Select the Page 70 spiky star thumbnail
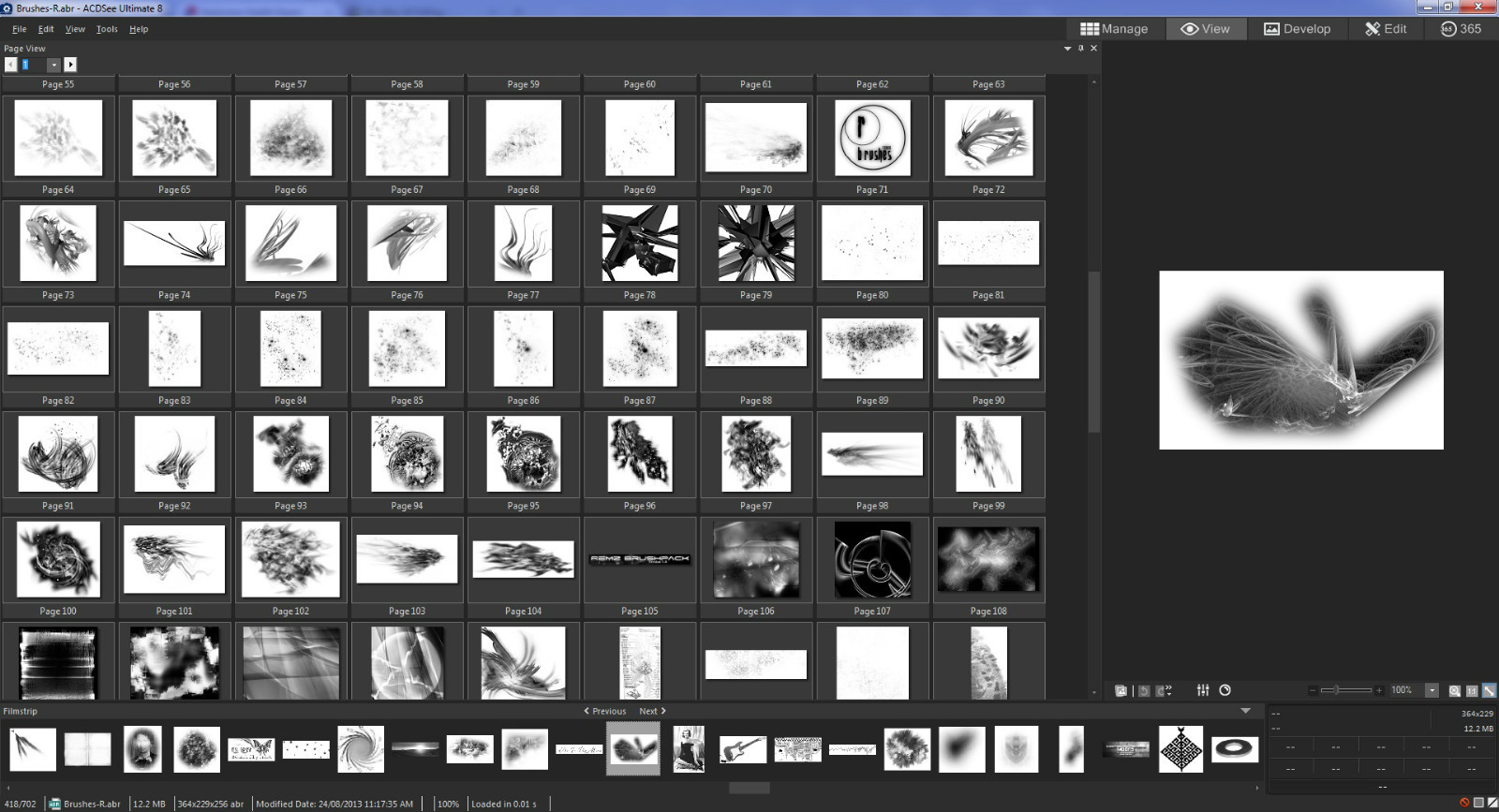This screenshot has height=812, width=1499. tap(756, 244)
